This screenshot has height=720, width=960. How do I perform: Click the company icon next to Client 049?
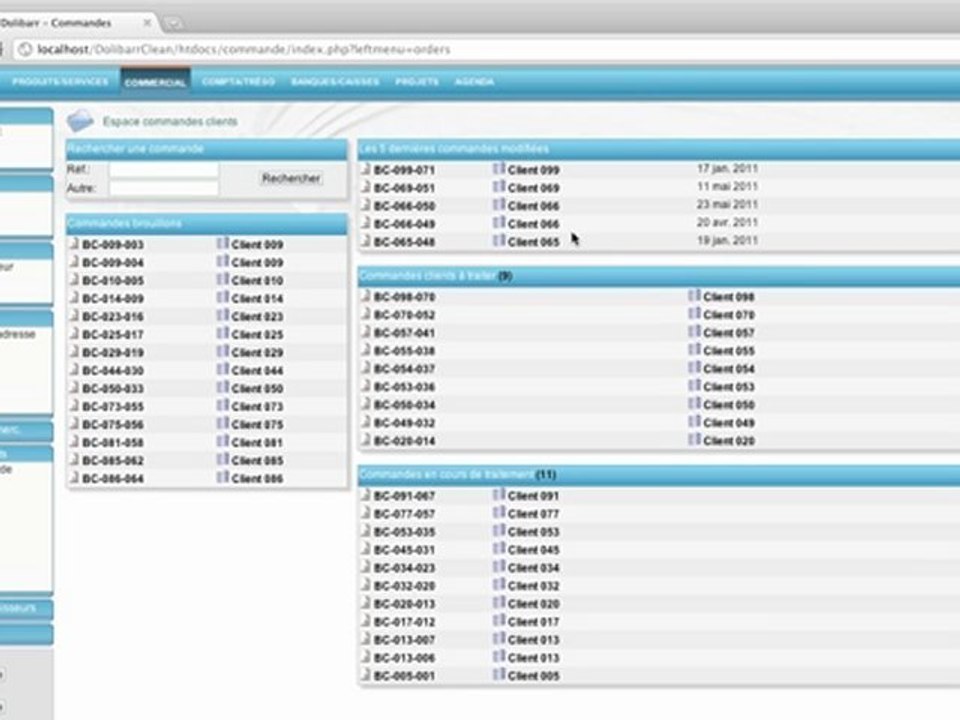tap(694, 422)
